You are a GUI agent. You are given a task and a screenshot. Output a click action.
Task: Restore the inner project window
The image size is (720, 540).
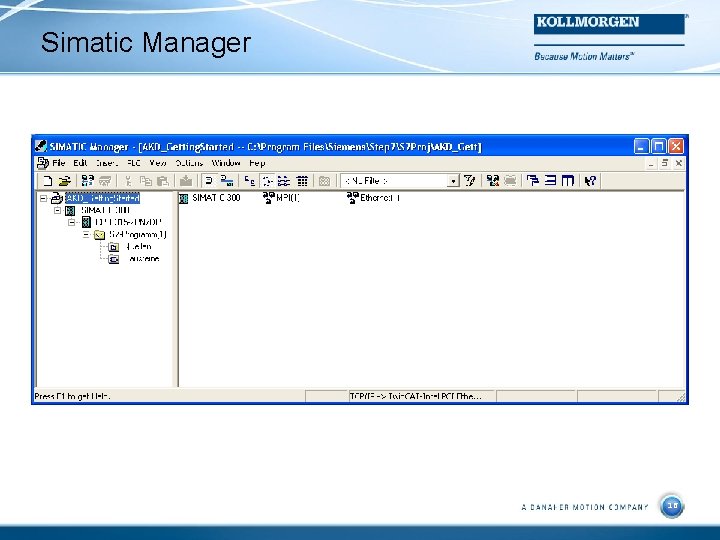(664, 163)
